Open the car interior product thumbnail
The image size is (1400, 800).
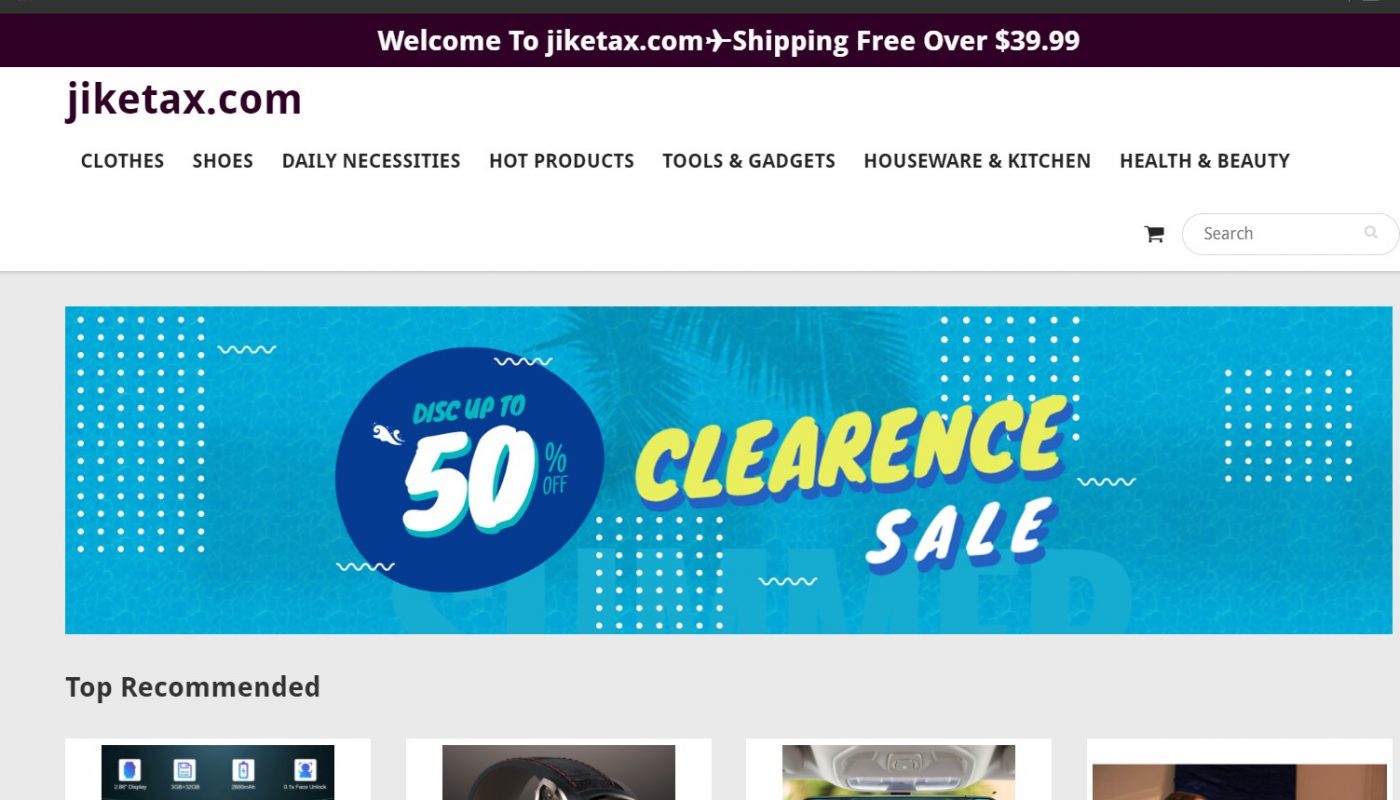tap(898, 772)
